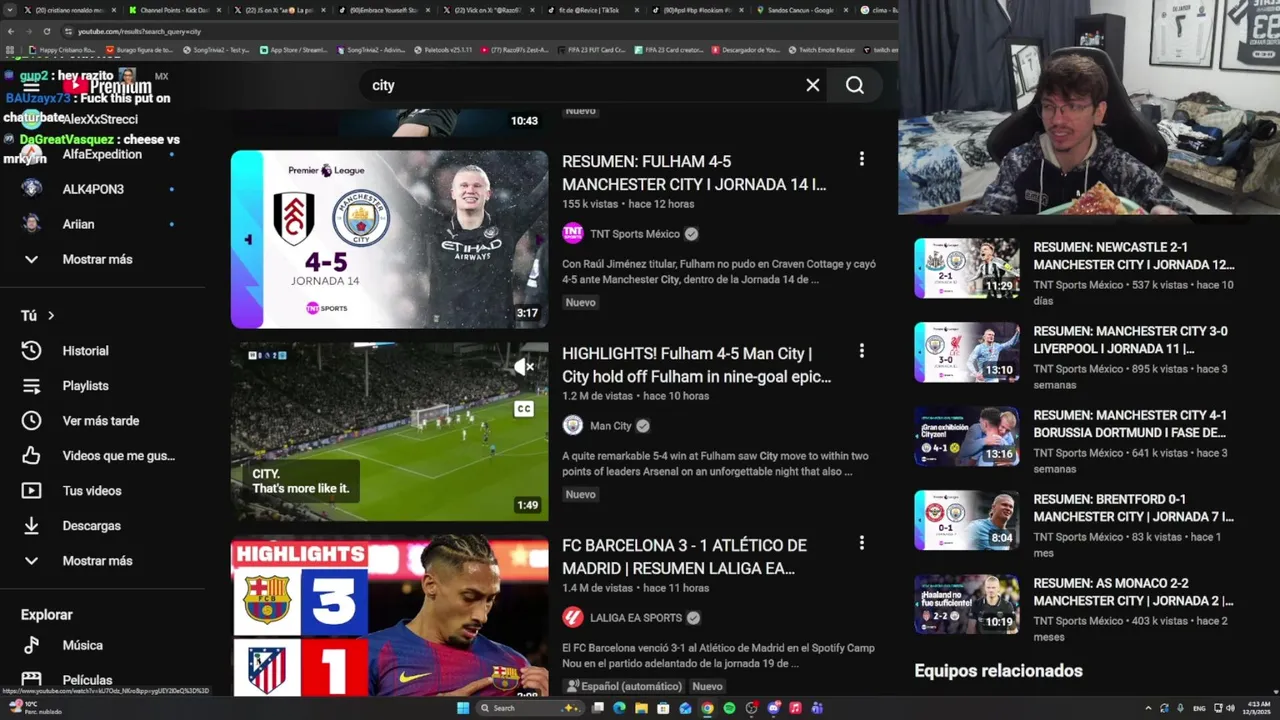Expand subscriptions with Mostrar más

coord(97,259)
